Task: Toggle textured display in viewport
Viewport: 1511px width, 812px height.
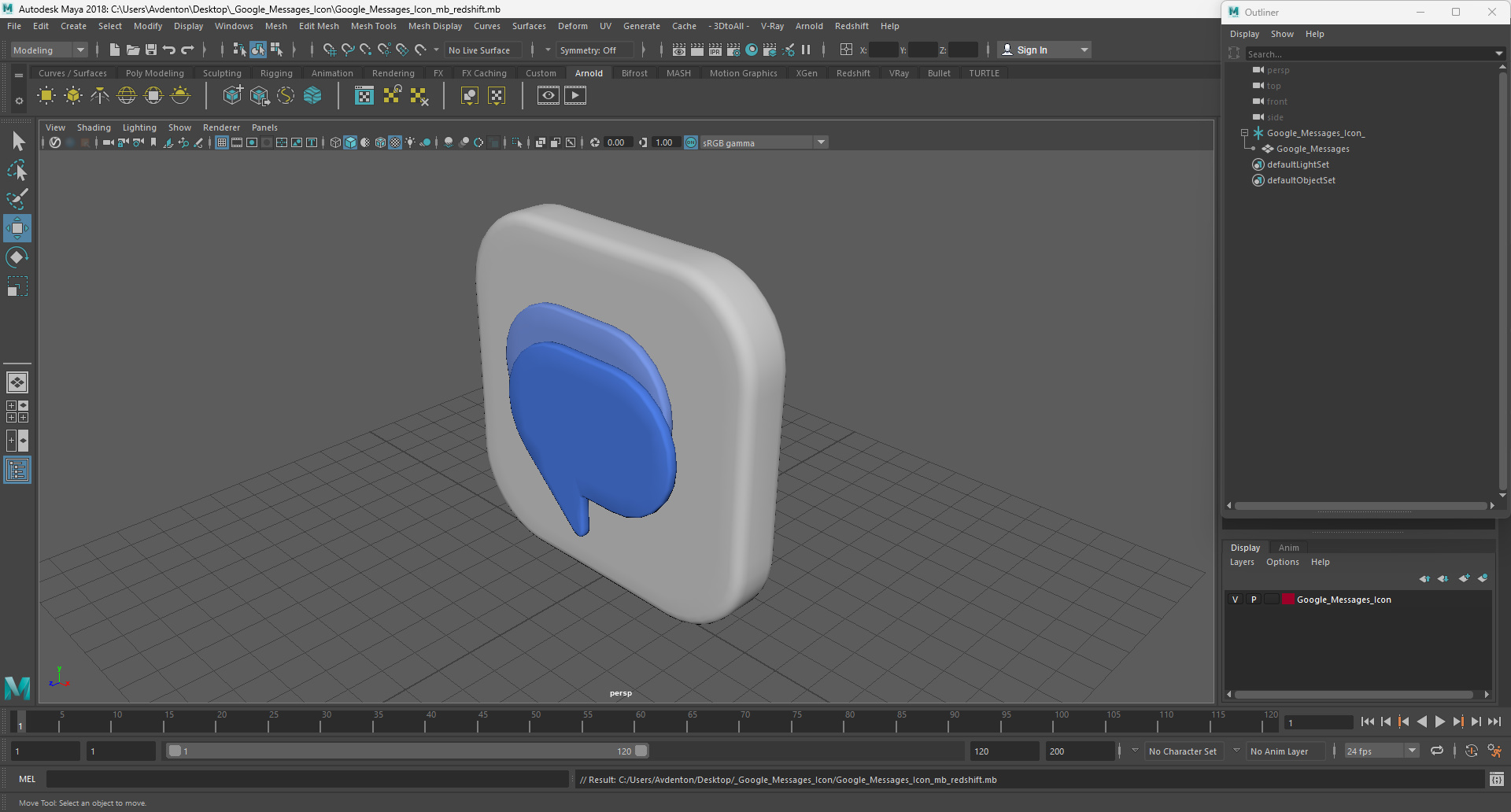Action: [x=395, y=142]
